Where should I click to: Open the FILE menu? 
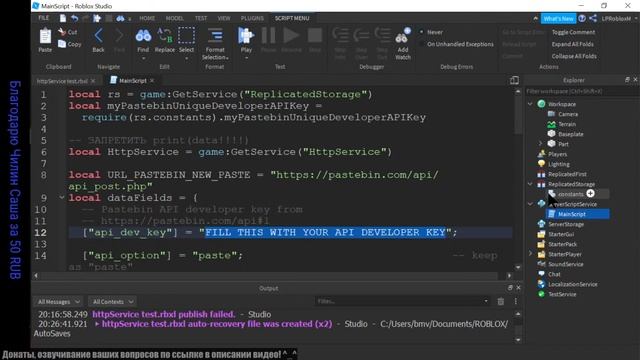[x=44, y=18]
